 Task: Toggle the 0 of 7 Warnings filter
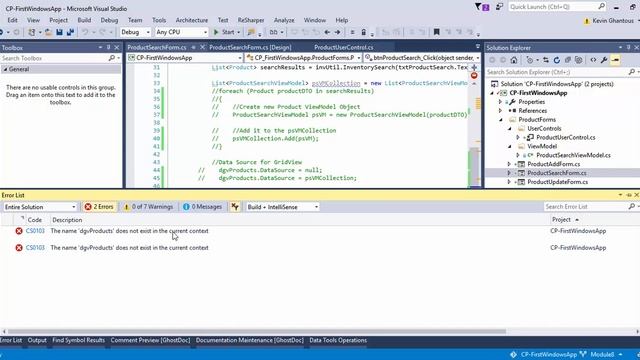(149, 207)
